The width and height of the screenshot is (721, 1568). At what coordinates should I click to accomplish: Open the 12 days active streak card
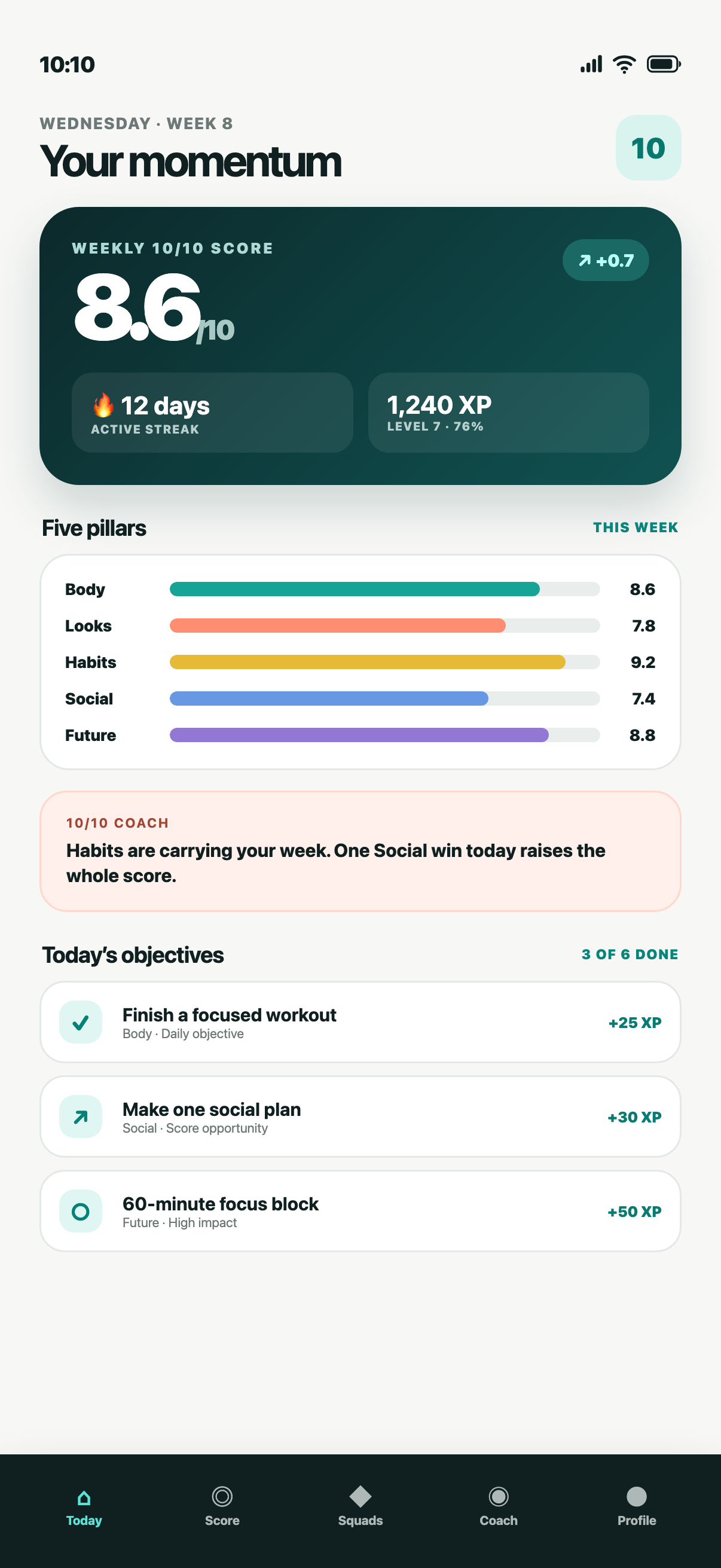(212, 413)
